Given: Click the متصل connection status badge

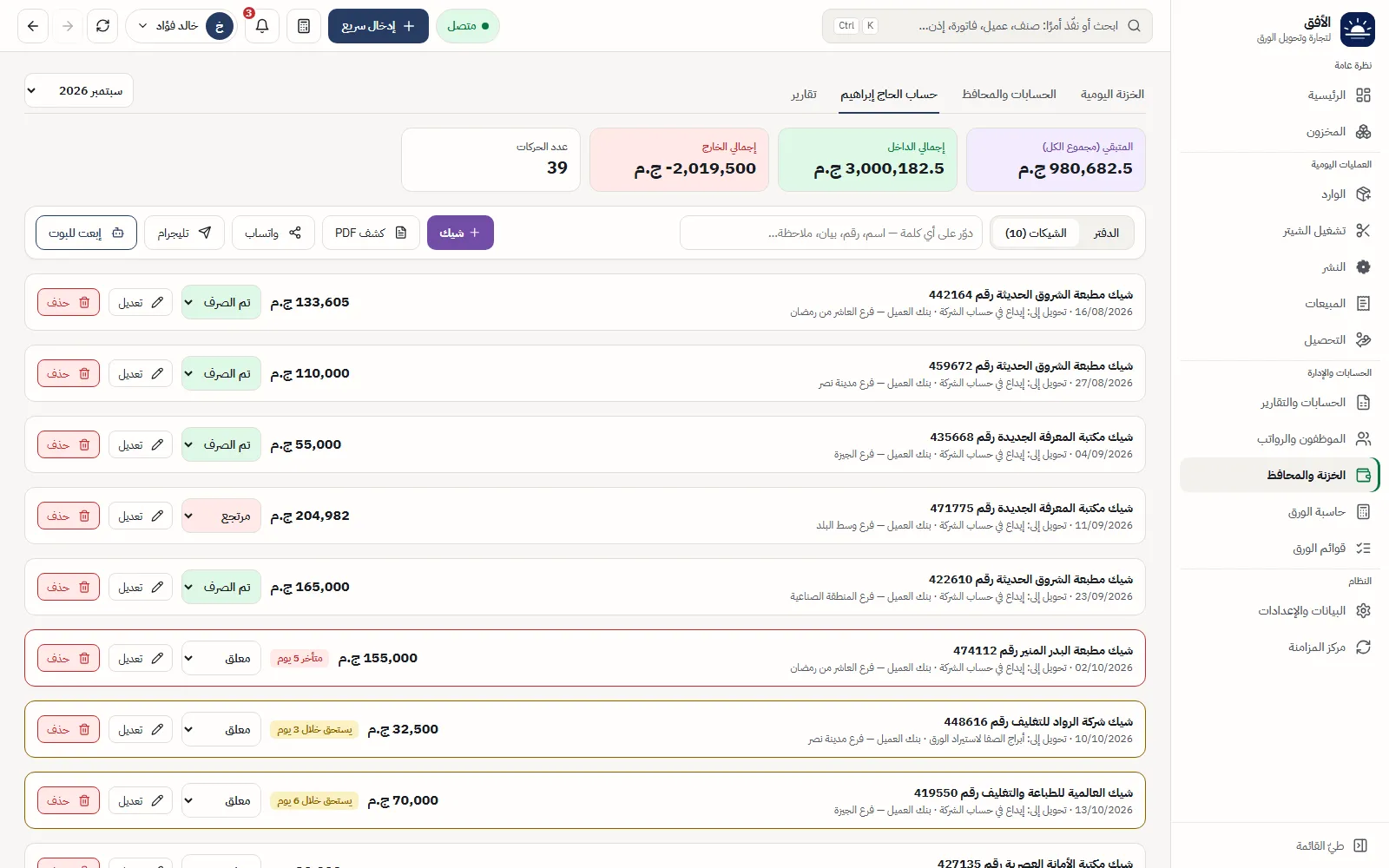Looking at the screenshot, I should point(468,26).
